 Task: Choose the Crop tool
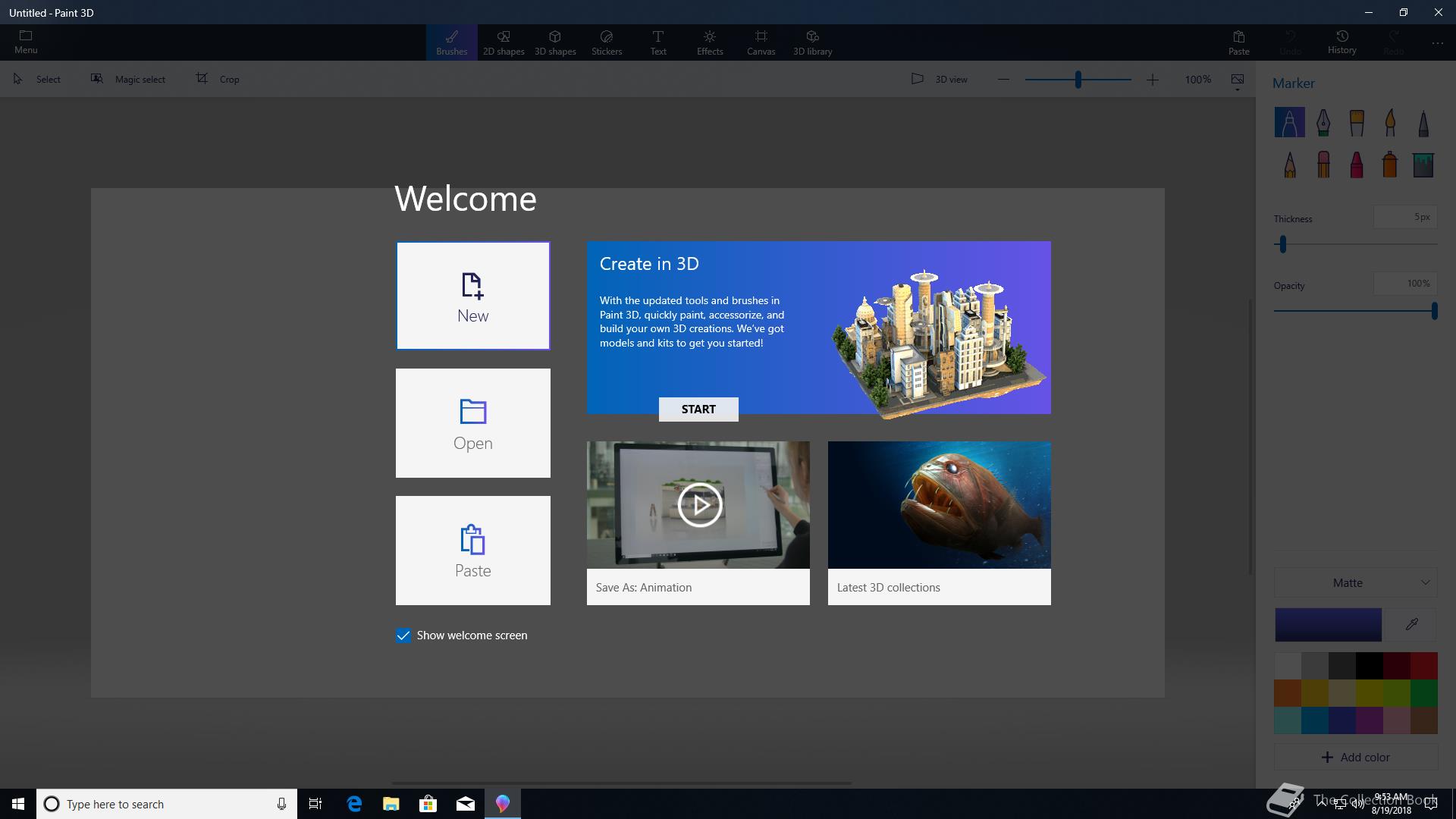click(218, 79)
